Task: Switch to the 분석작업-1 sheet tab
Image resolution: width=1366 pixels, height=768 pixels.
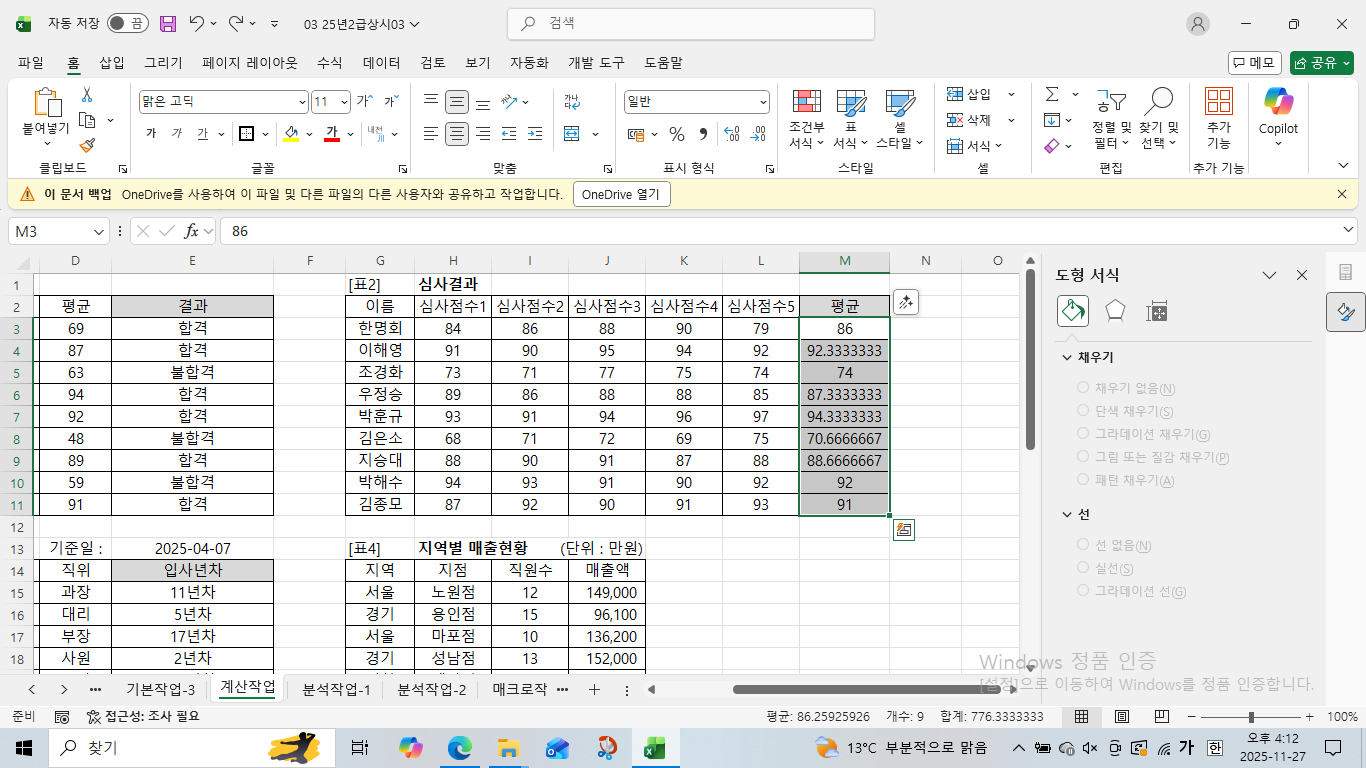Action: pyautogui.click(x=336, y=689)
